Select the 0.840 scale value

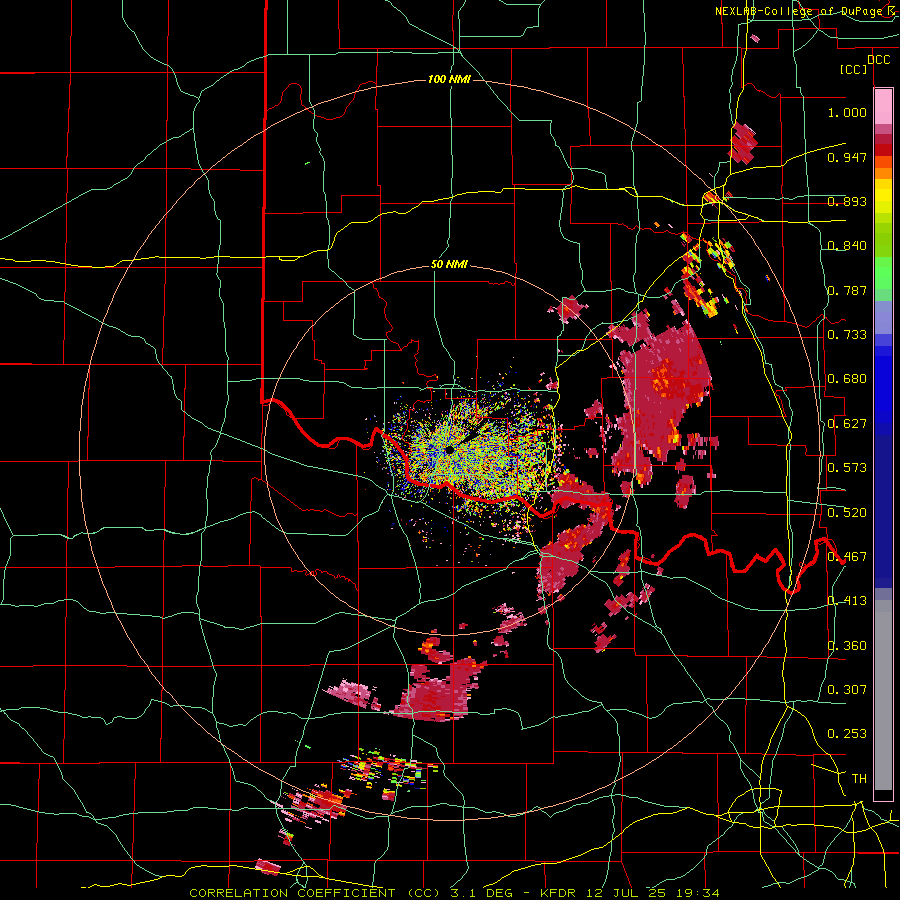tap(847, 246)
